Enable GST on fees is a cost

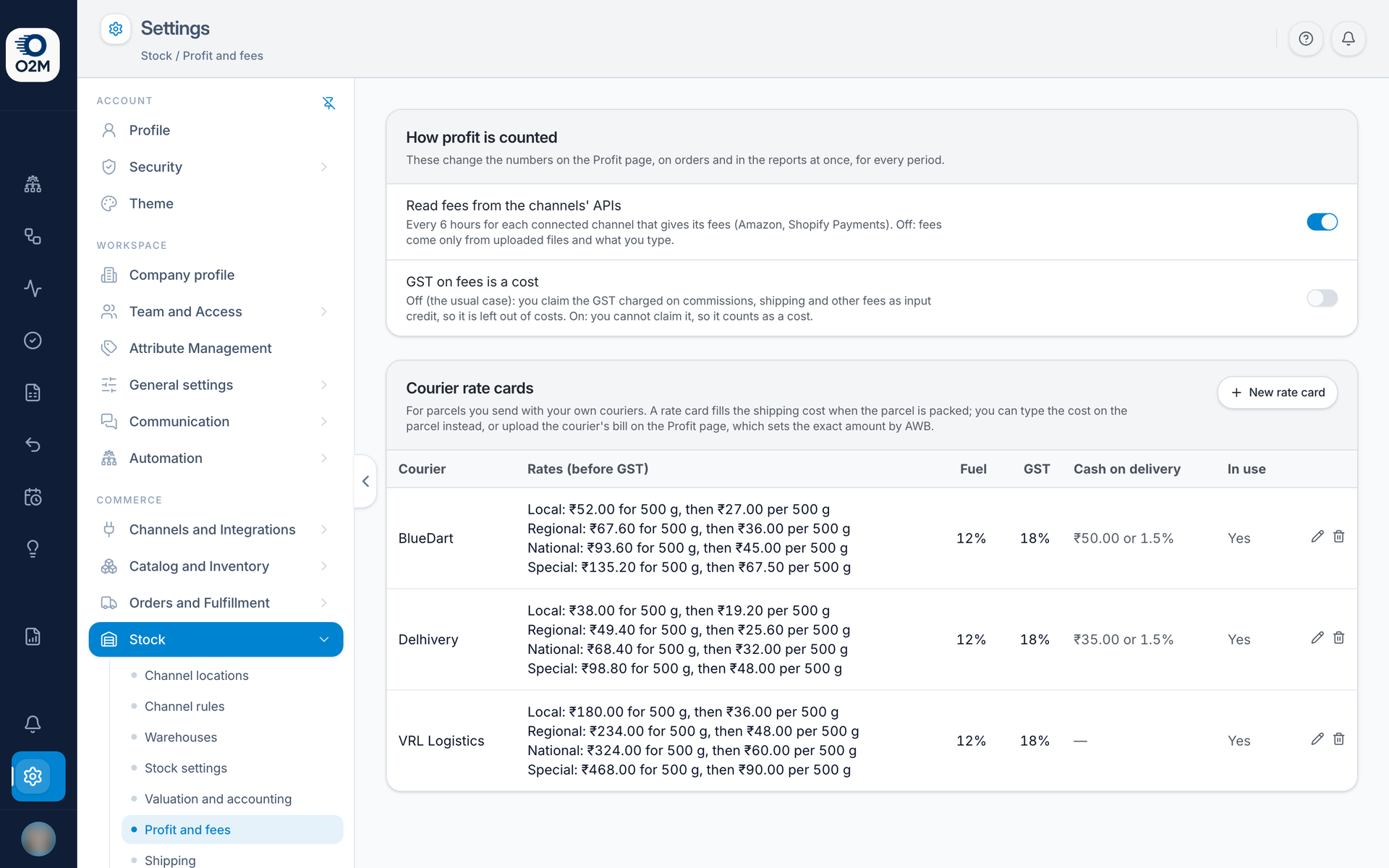pyautogui.click(x=1322, y=298)
